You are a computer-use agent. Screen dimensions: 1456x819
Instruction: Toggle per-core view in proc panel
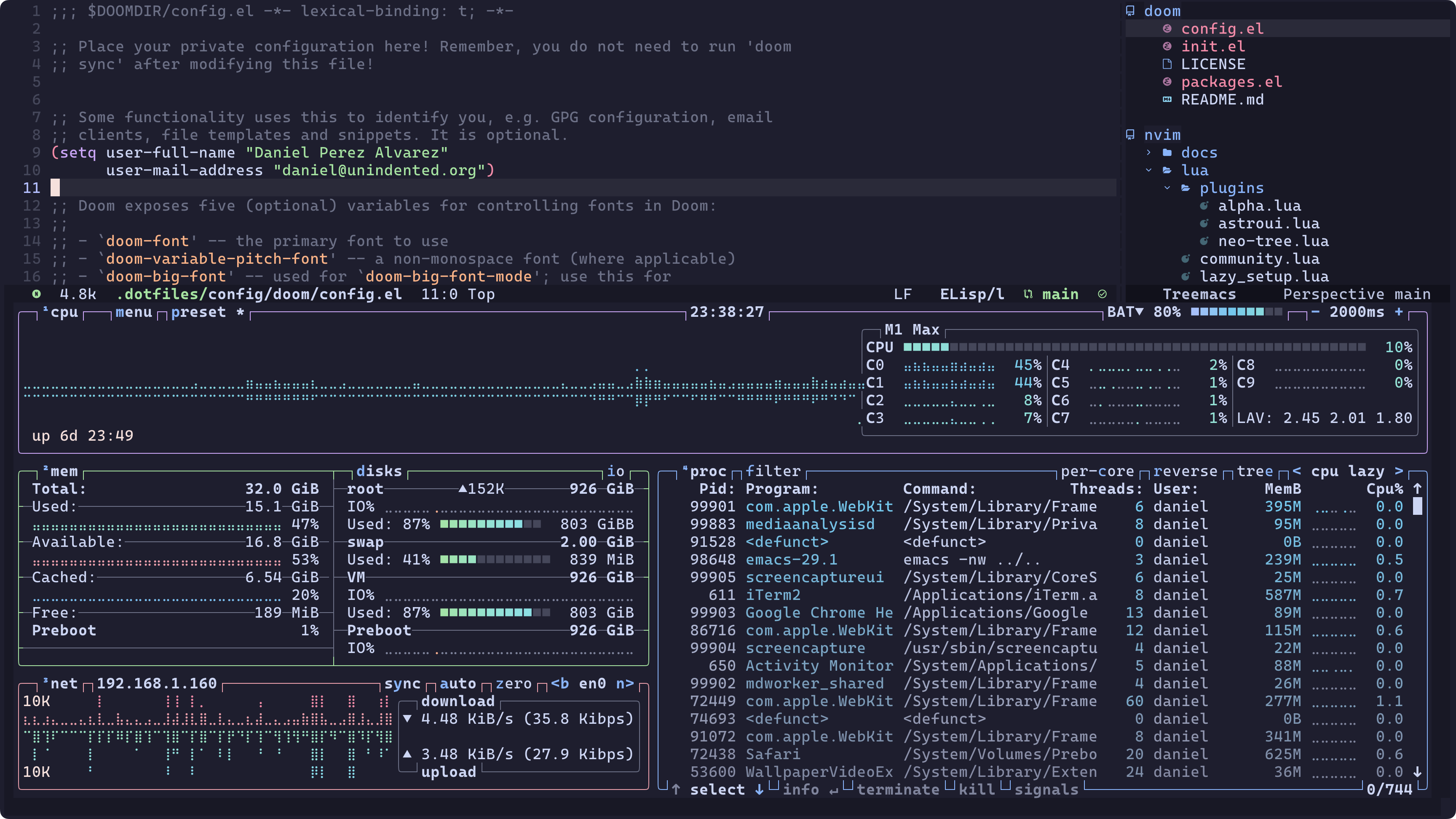pyautogui.click(x=1097, y=471)
